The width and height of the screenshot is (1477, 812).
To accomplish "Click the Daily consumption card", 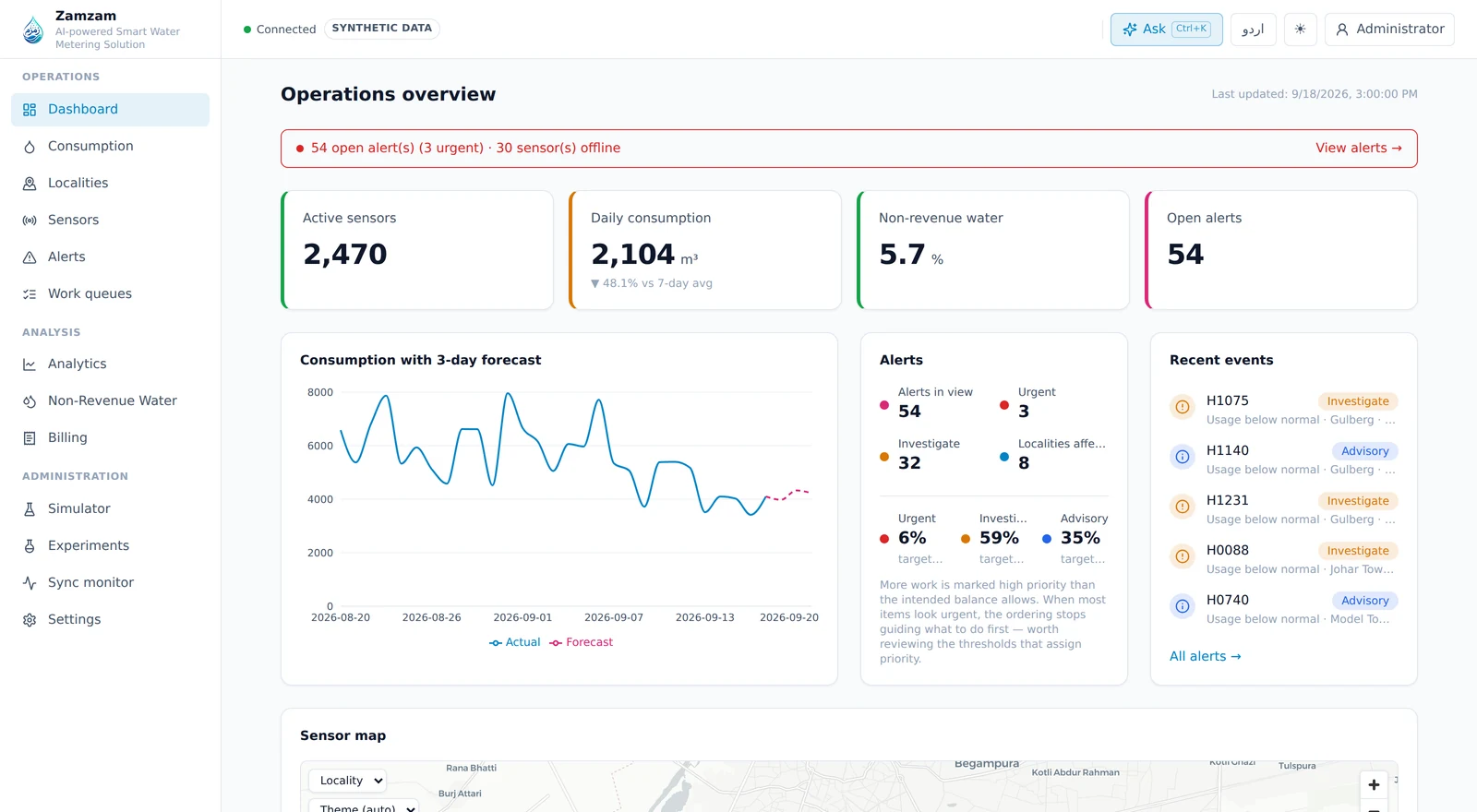I will tap(705, 250).
